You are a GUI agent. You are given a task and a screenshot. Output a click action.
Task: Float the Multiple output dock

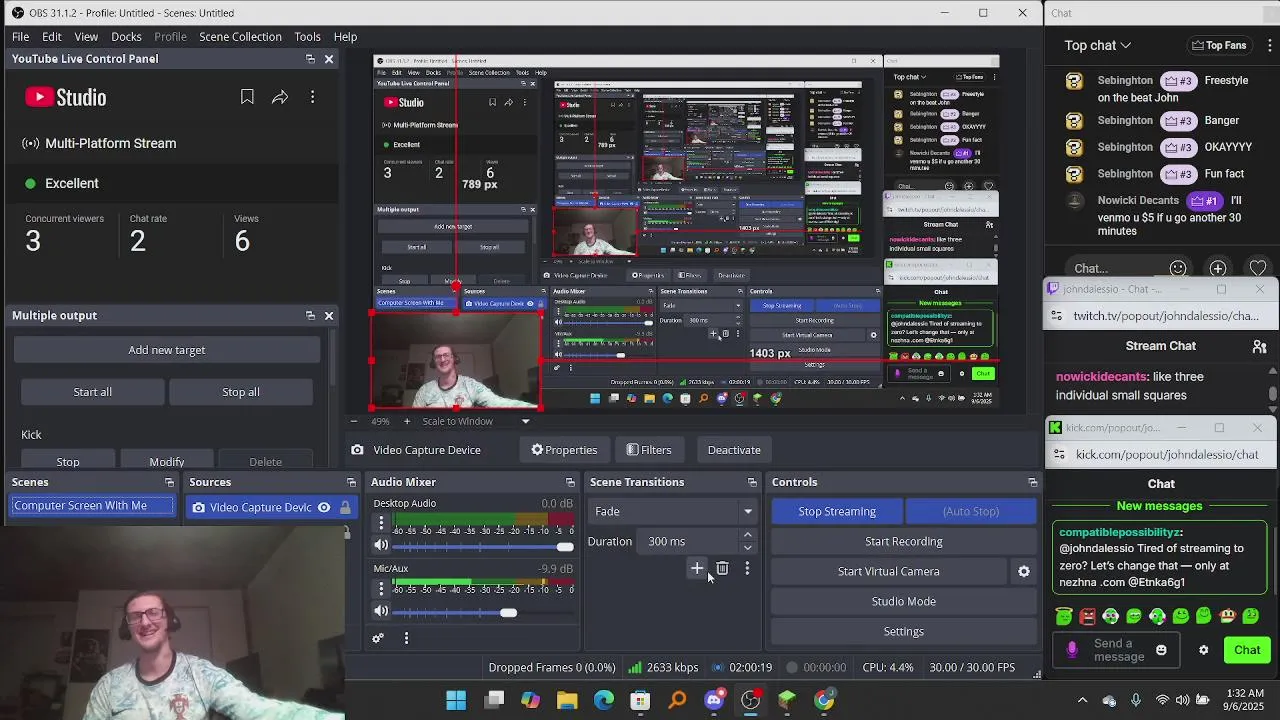310,315
